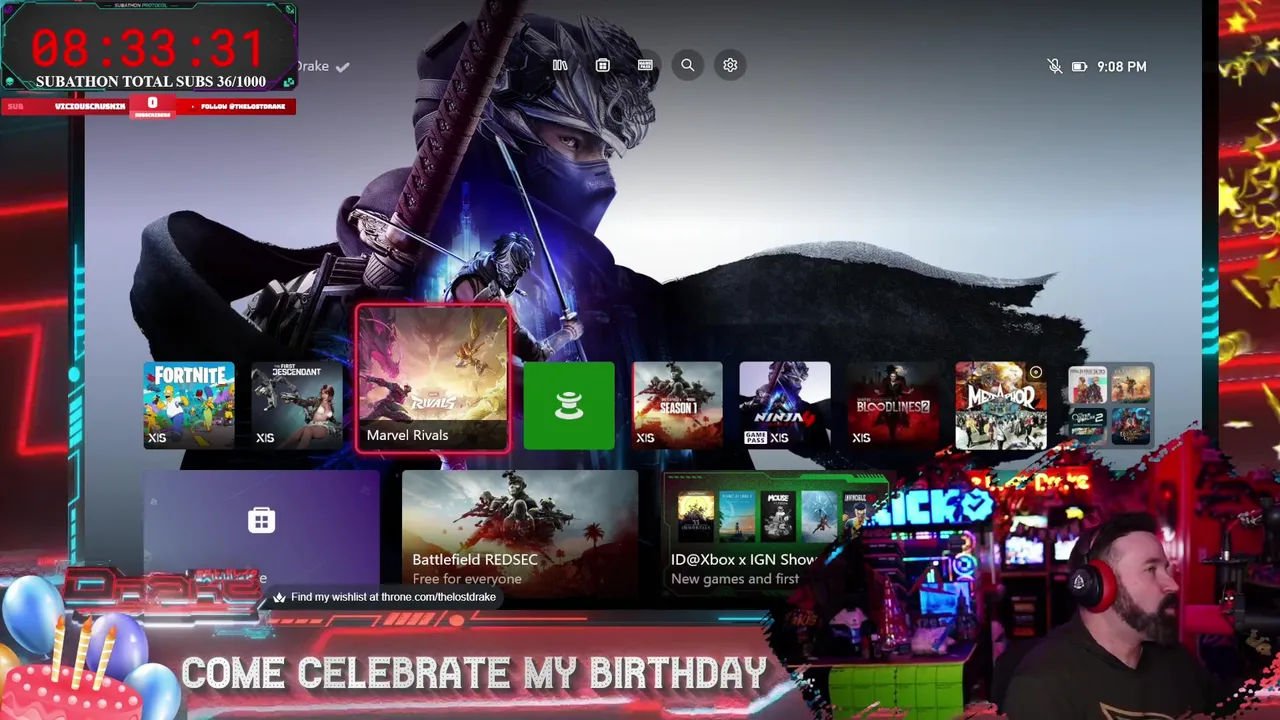
Task: Click the muted microphone status icon
Action: [x=1054, y=66]
